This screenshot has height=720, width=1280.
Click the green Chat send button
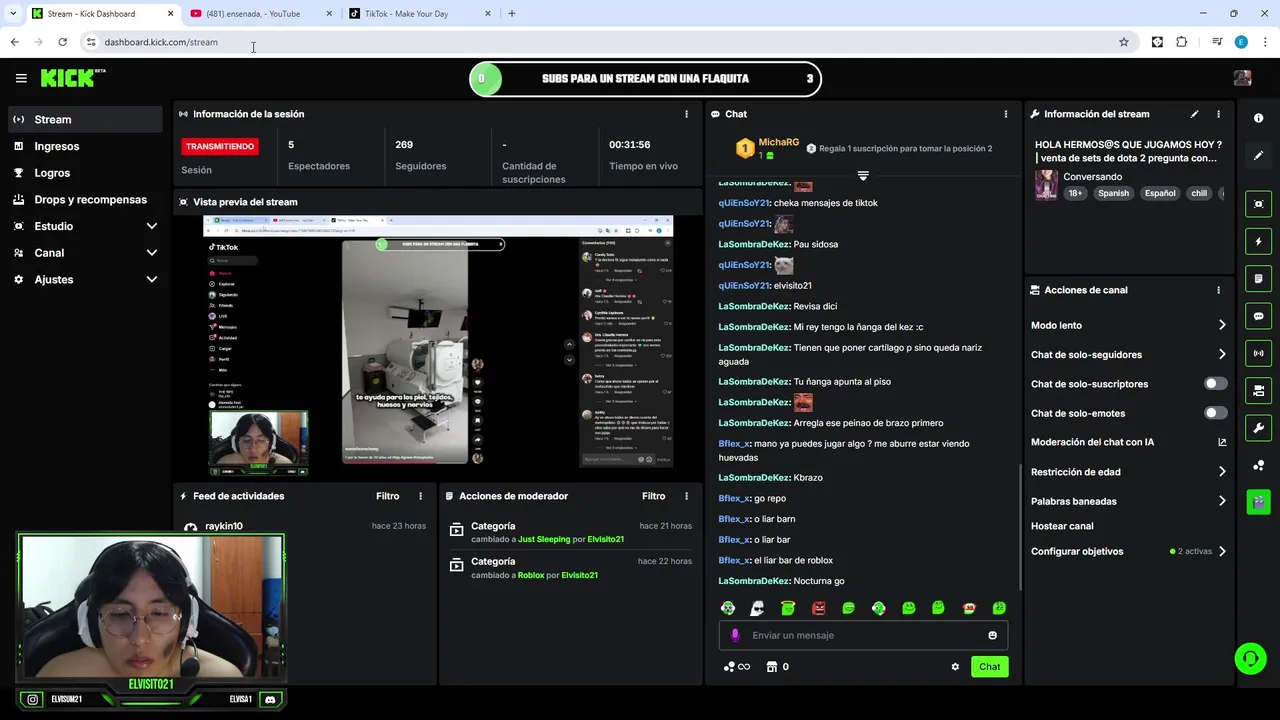989,667
